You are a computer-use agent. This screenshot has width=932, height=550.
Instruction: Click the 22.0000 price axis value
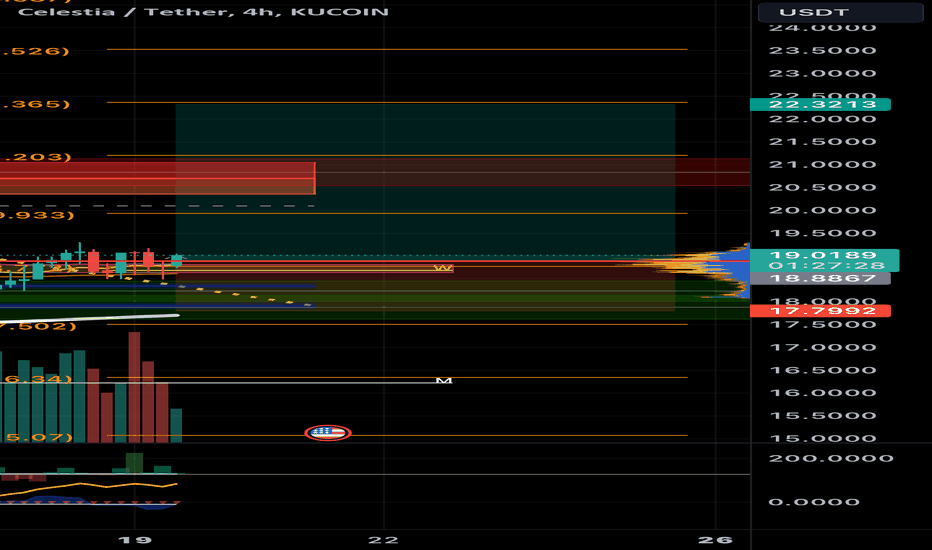823,119
